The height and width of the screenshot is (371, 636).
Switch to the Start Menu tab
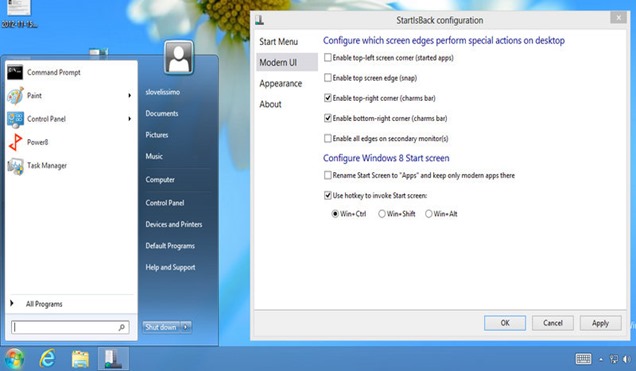(279, 42)
